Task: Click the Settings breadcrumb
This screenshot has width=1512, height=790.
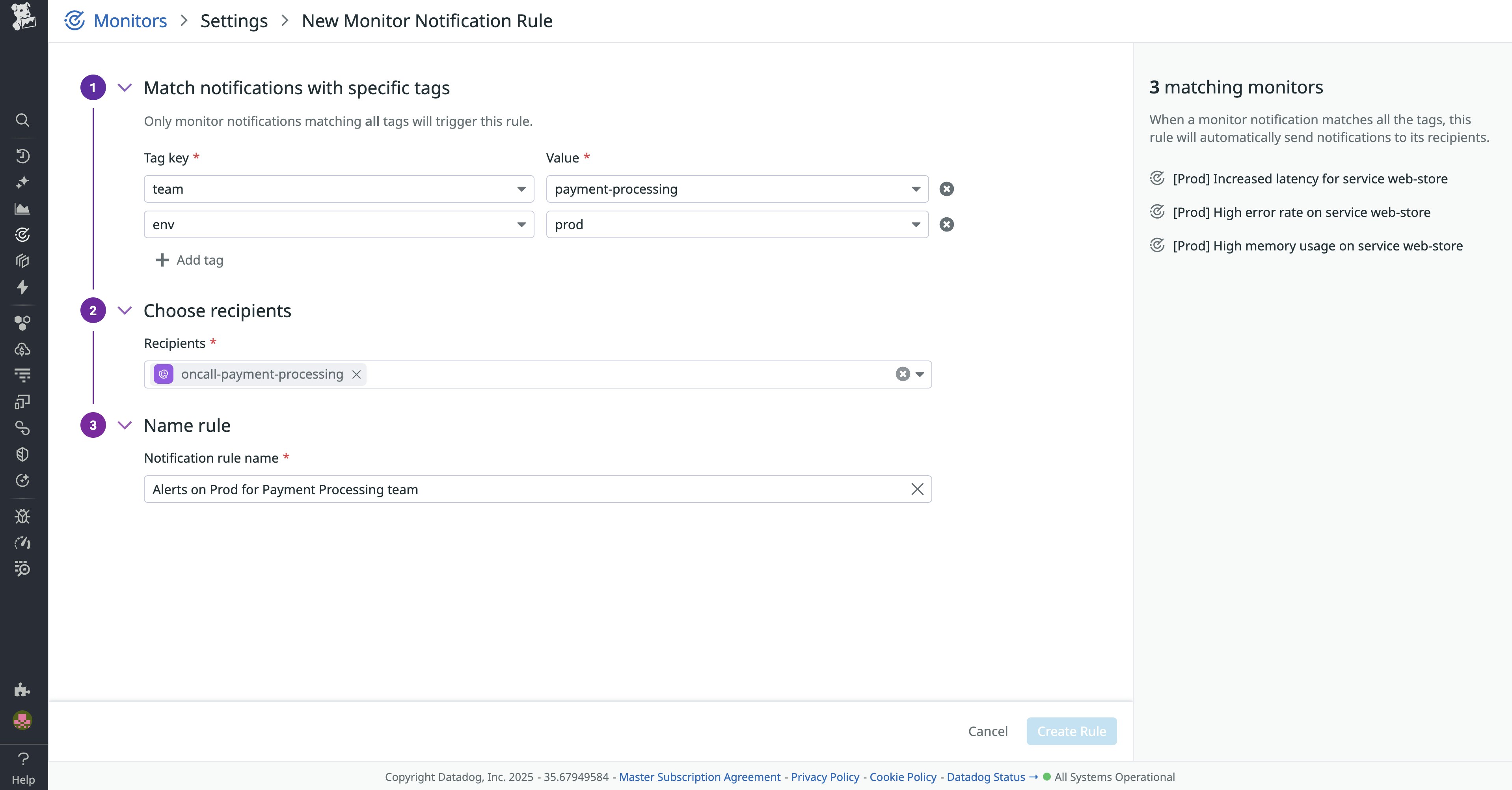Action: (234, 21)
